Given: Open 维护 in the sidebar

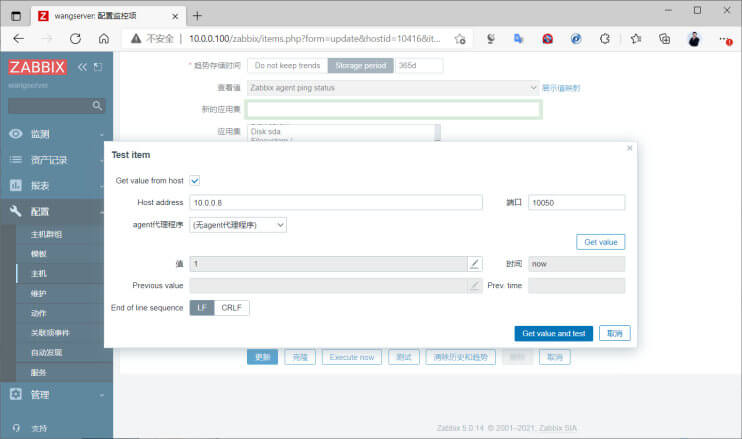Looking at the screenshot, I should point(39,293).
